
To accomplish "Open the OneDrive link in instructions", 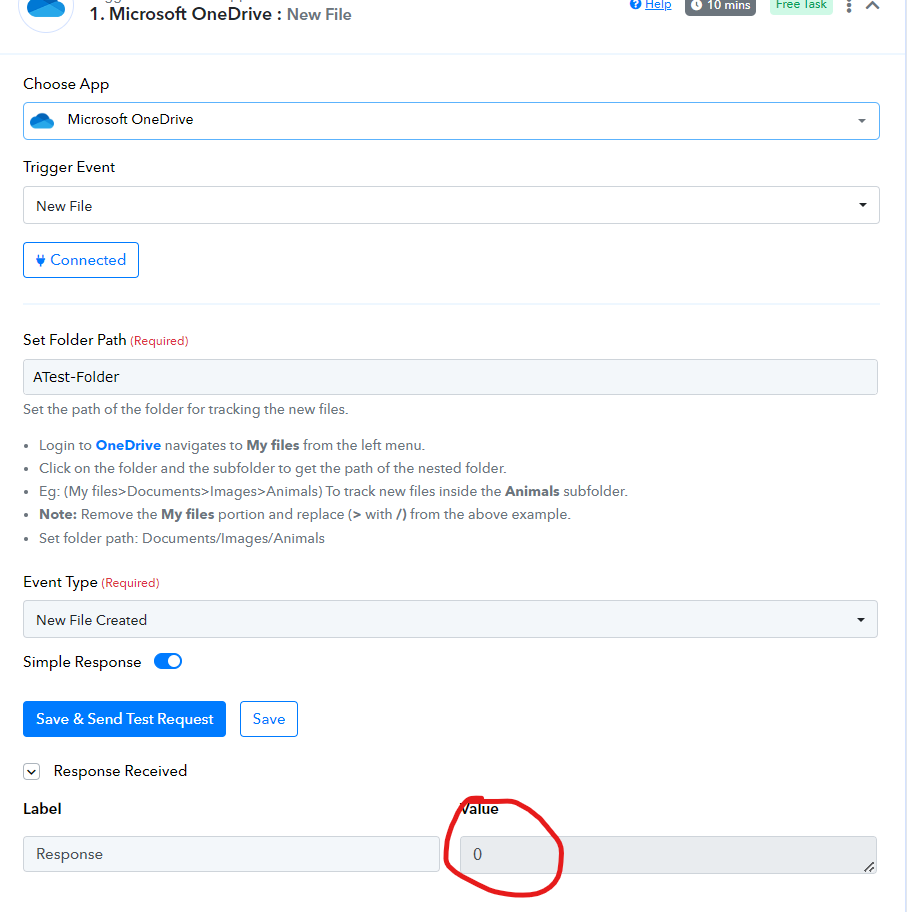I will click(x=128, y=445).
